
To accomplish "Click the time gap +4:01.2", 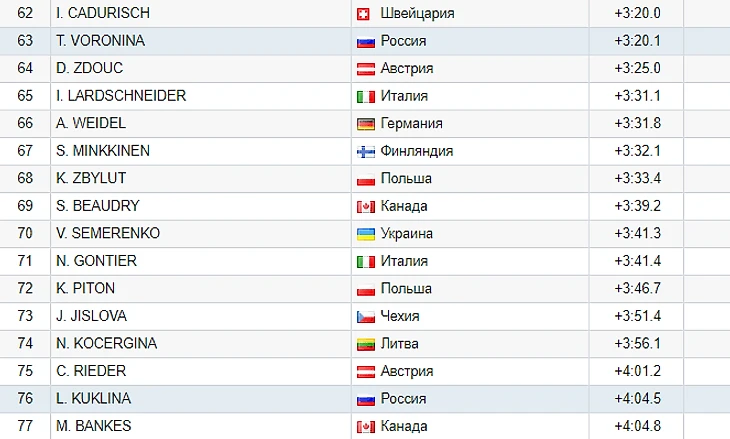I will [637, 371].
